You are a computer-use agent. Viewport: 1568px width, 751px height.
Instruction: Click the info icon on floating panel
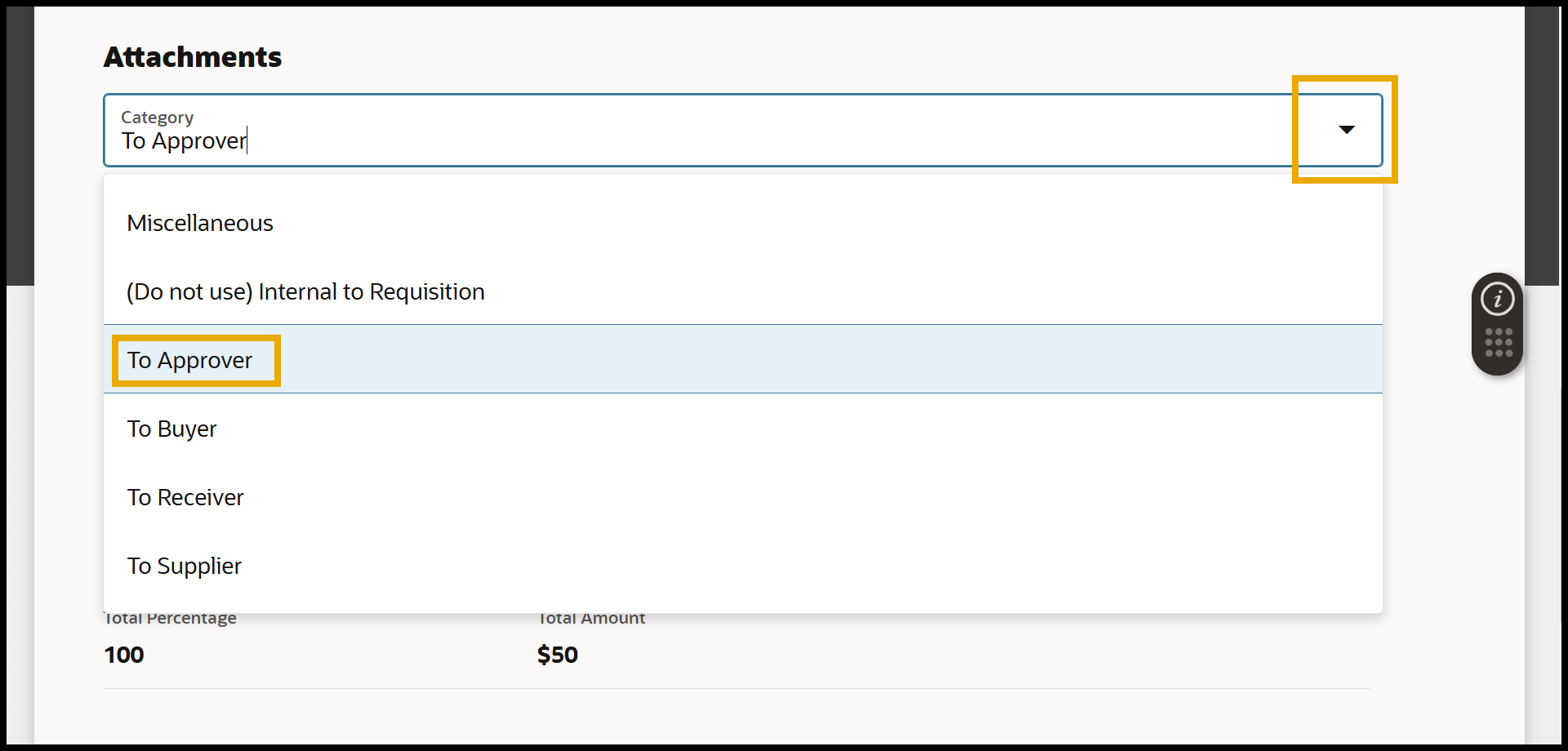[x=1498, y=299]
